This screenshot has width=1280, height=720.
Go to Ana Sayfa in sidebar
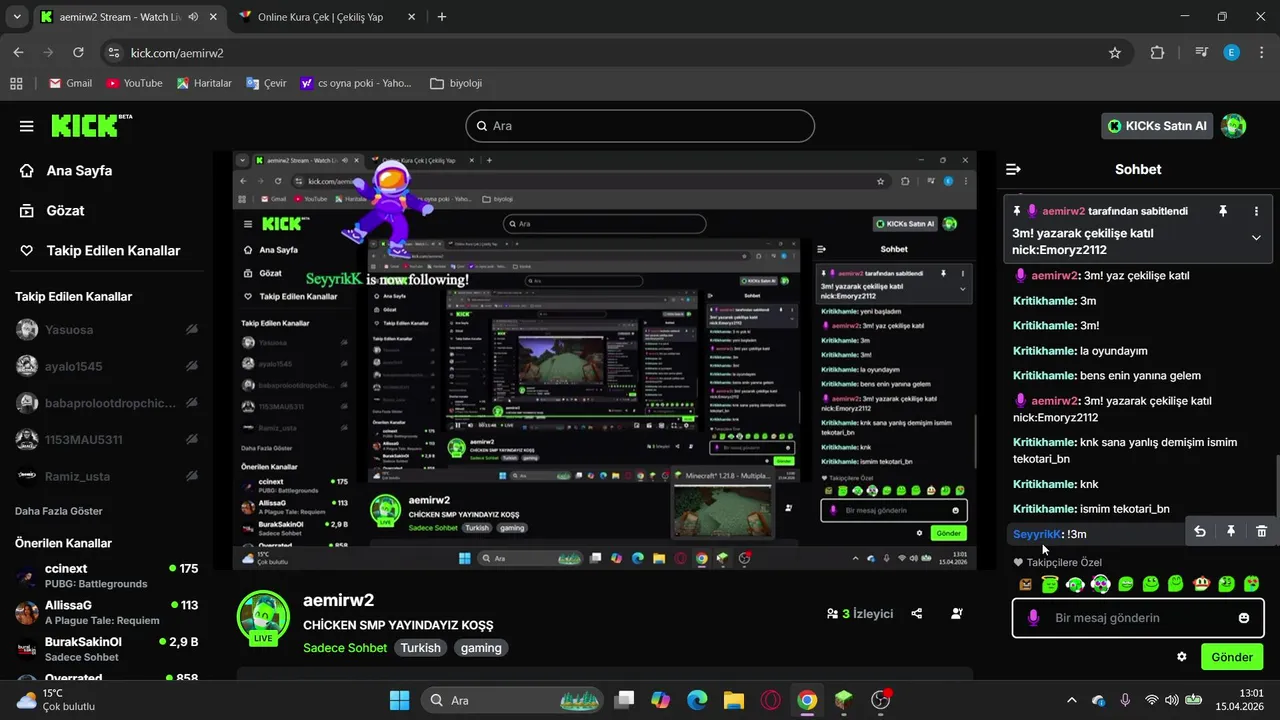click(x=66, y=171)
